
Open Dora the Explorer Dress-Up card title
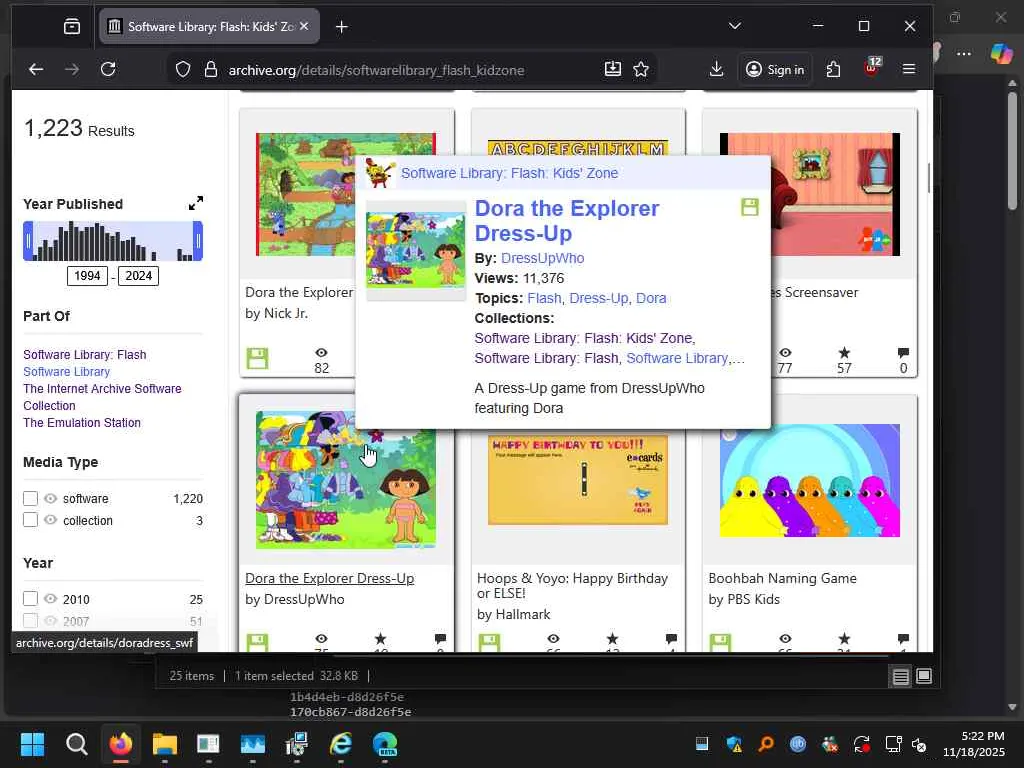click(x=330, y=579)
